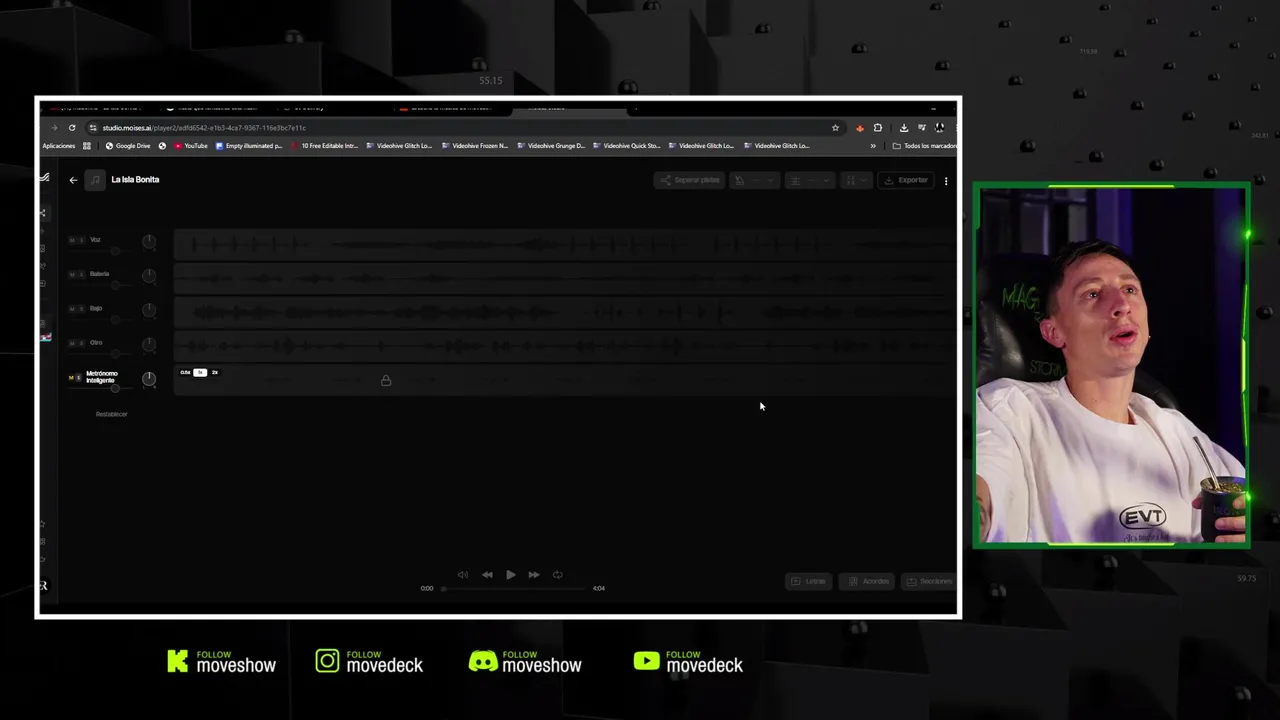
Task: Open the Letras panel
Action: [808, 581]
